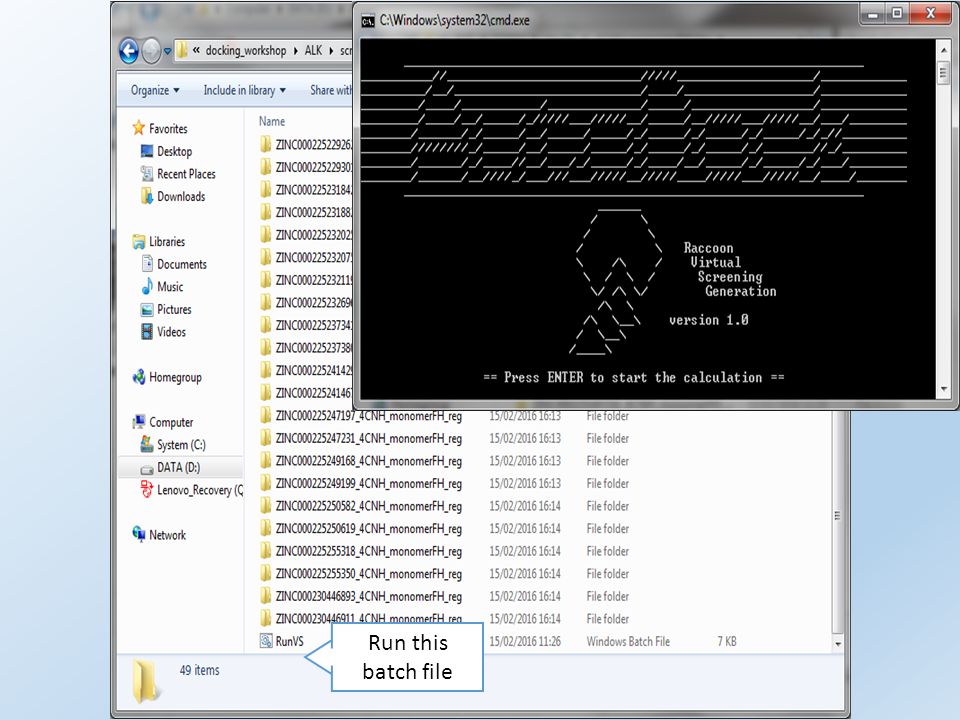This screenshot has width=960, height=720.
Task: Click the Network icon in sidebar
Action: click(139, 534)
